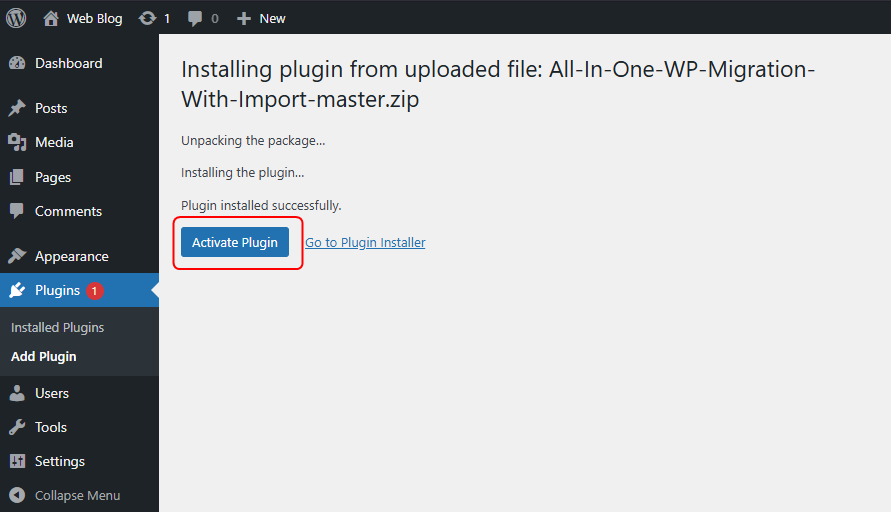Open the Comments menu item

[x=68, y=211]
